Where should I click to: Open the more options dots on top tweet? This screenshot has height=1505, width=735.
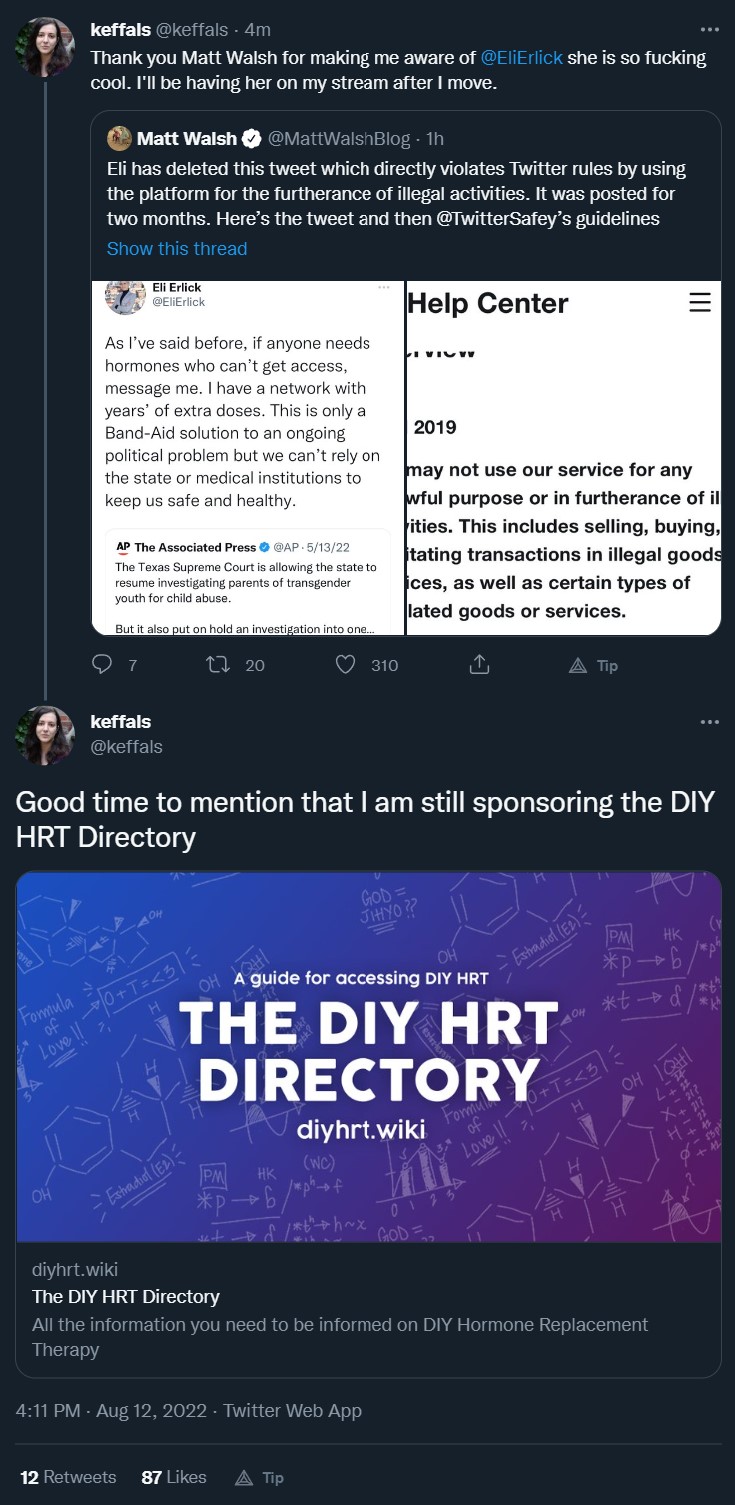coord(710,30)
